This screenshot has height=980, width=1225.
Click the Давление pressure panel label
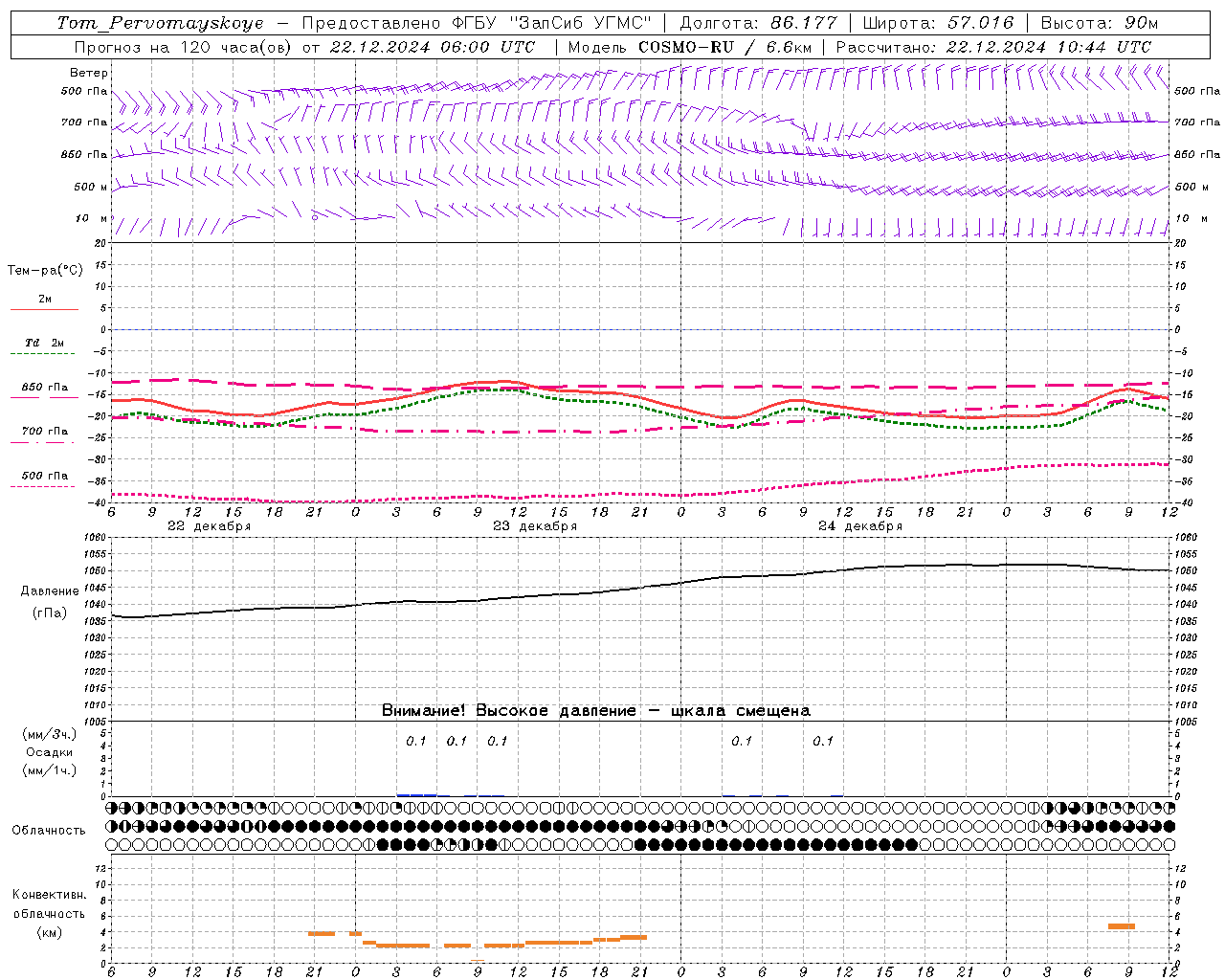(50, 591)
